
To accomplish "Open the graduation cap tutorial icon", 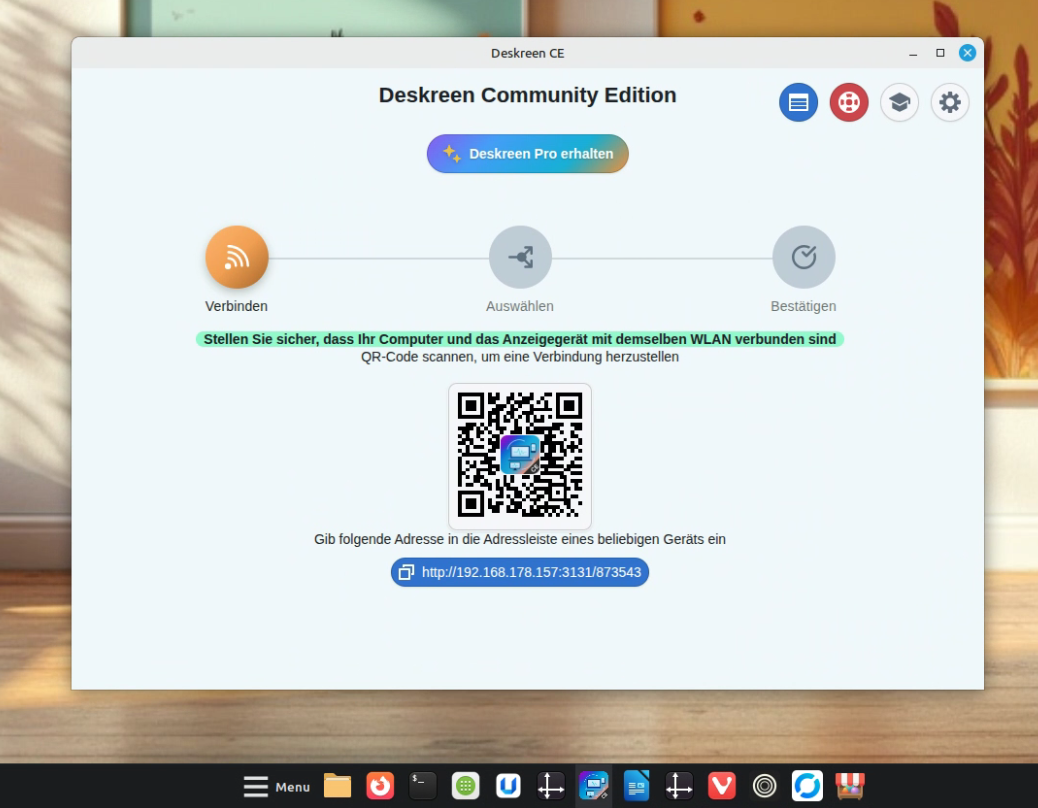I will 899,102.
